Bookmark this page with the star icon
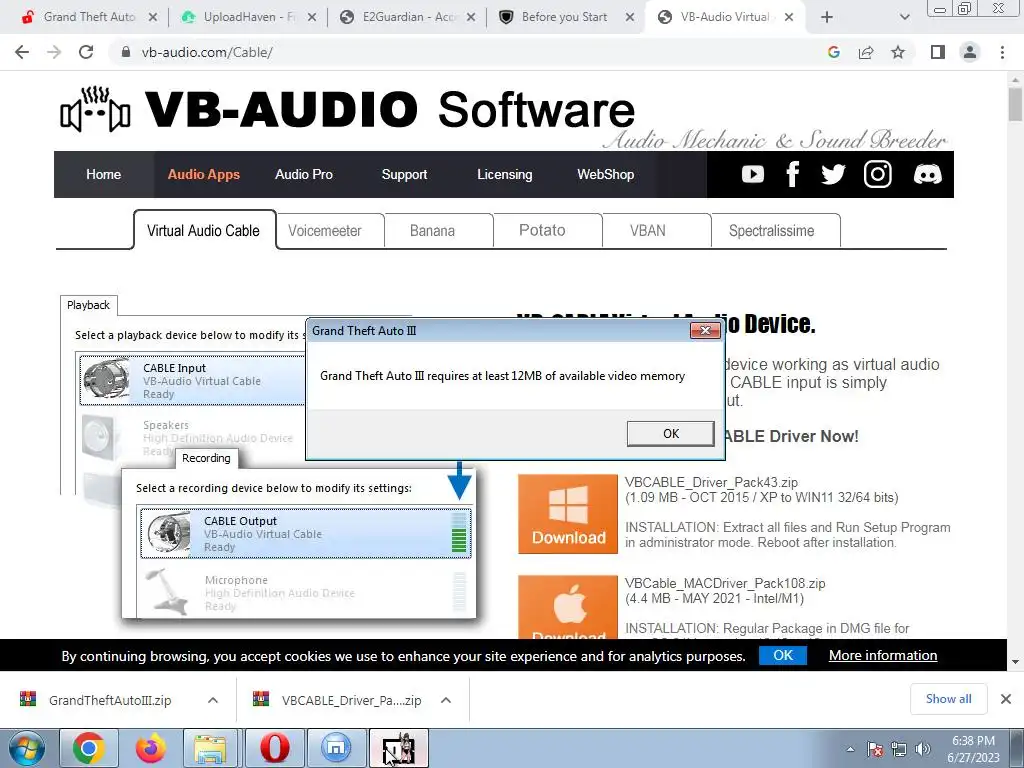The width and height of the screenshot is (1024, 768). point(898,52)
